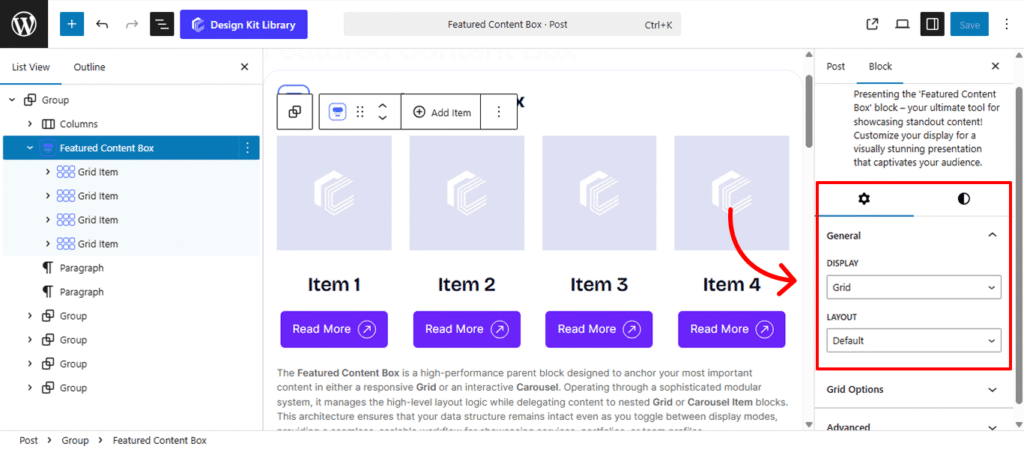Screen dimensions: 1024x449
Task: Click the WordPress logo icon
Action: pos(24,24)
